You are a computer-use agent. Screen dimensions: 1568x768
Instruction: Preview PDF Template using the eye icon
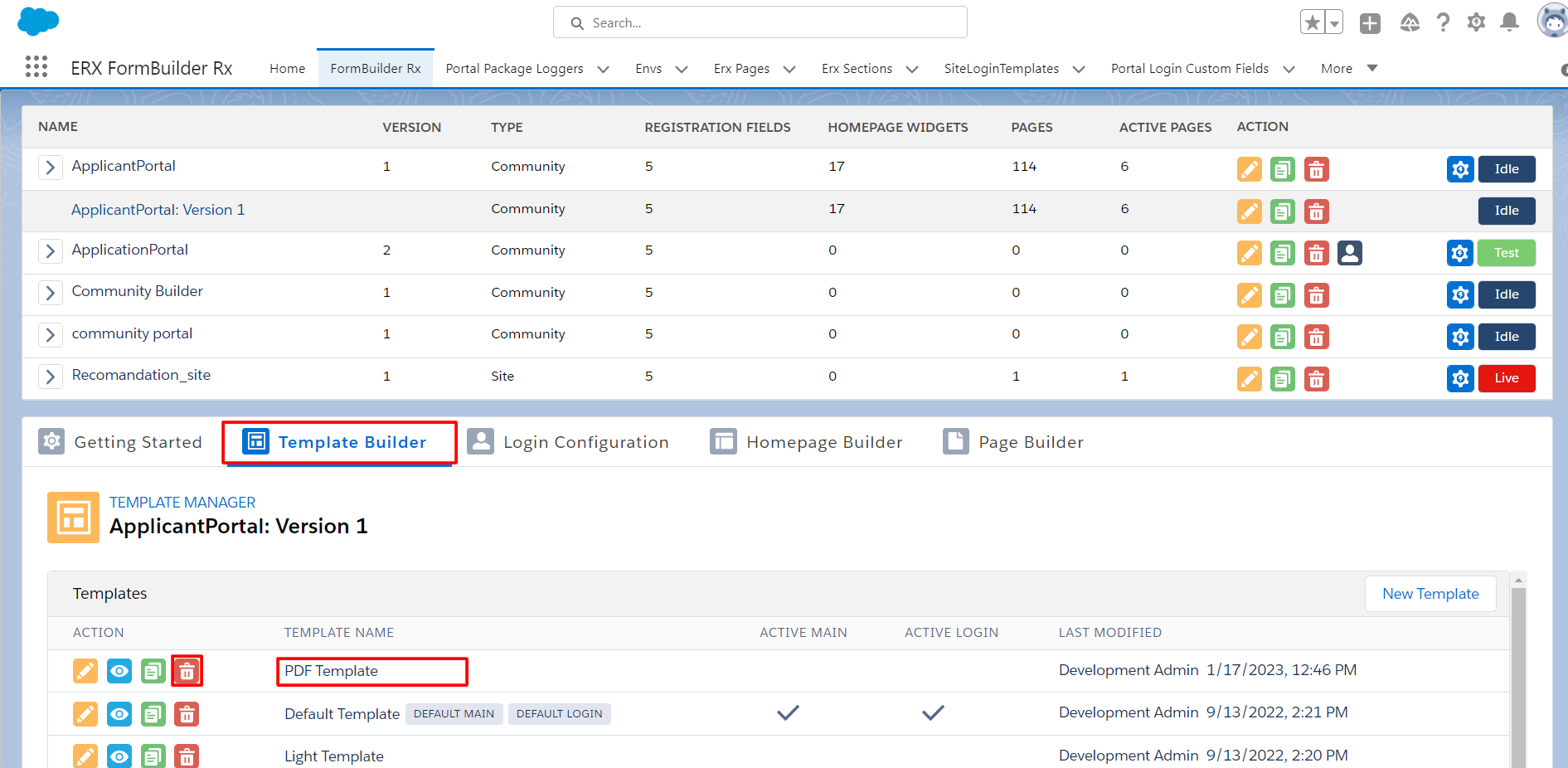pos(119,671)
